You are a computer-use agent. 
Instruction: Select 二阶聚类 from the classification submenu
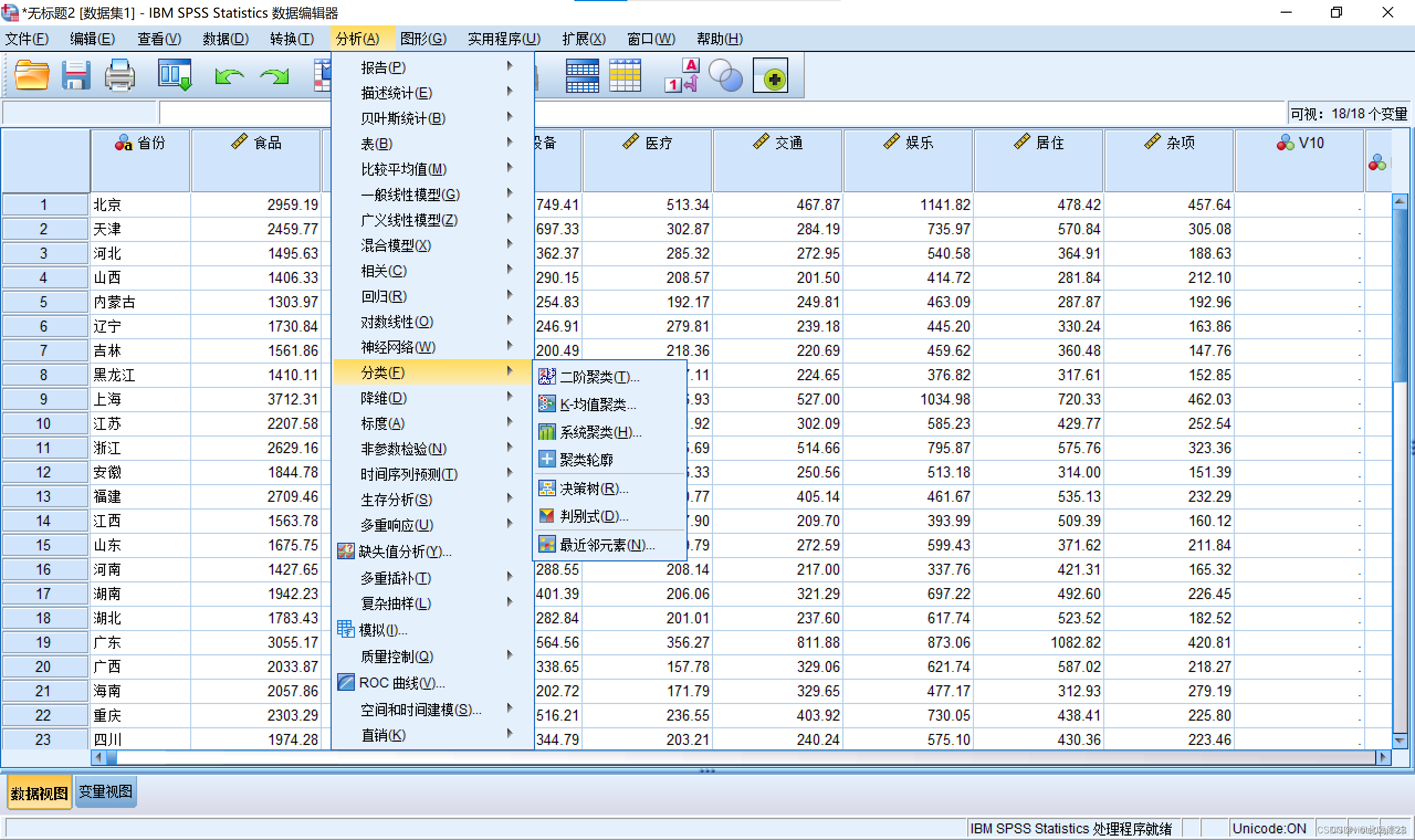click(599, 377)
